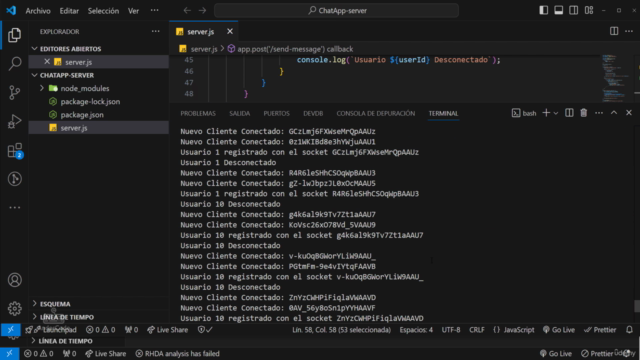The height and width of the screenshot is (360, 640).
Task: Open package.json file
Action: (82, 115)
